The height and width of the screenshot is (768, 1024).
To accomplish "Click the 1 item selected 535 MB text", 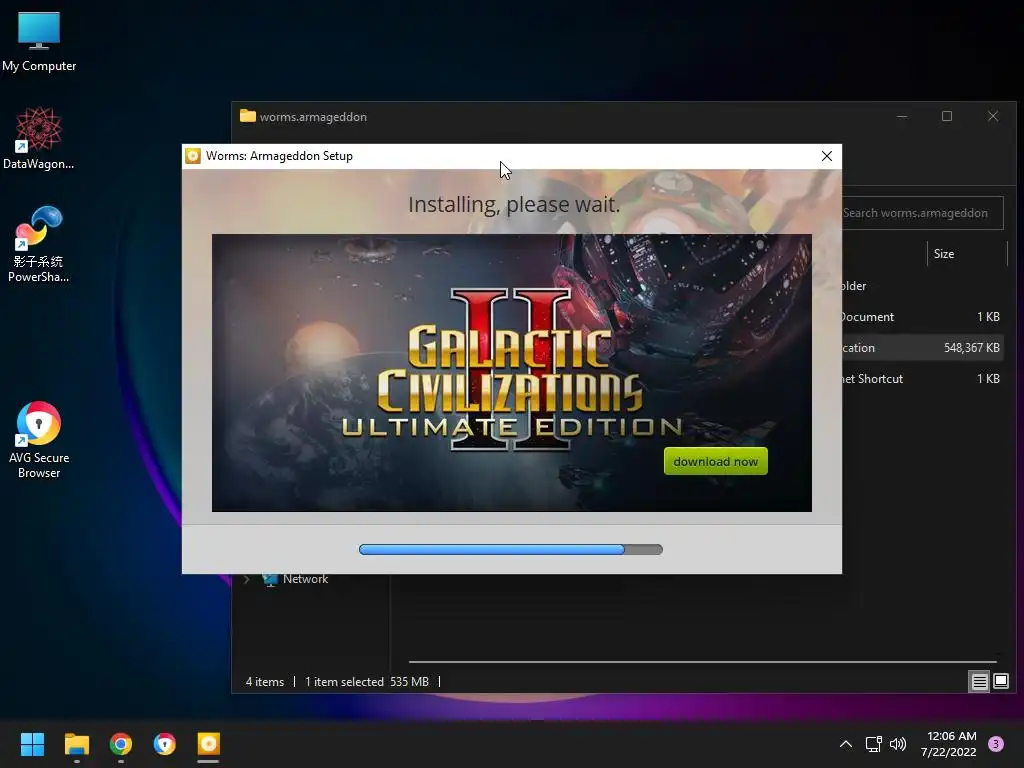I will click(367, 682).
